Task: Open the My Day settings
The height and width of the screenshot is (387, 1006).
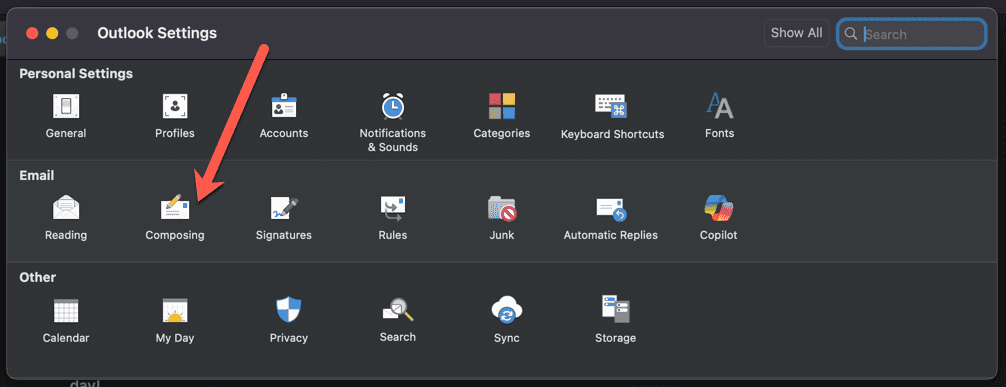Action: pos(175,311)
